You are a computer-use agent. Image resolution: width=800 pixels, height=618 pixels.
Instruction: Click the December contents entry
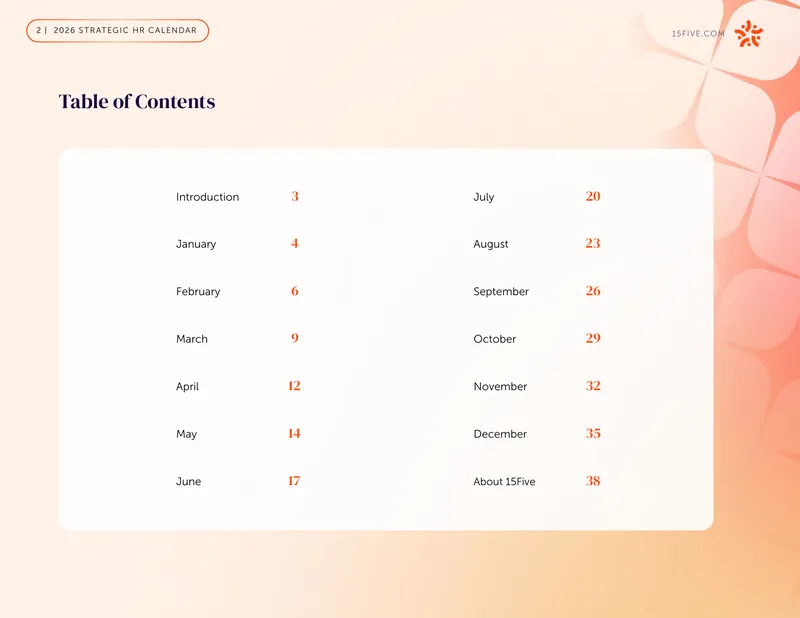pyautogui.click(x=500, y=434)
